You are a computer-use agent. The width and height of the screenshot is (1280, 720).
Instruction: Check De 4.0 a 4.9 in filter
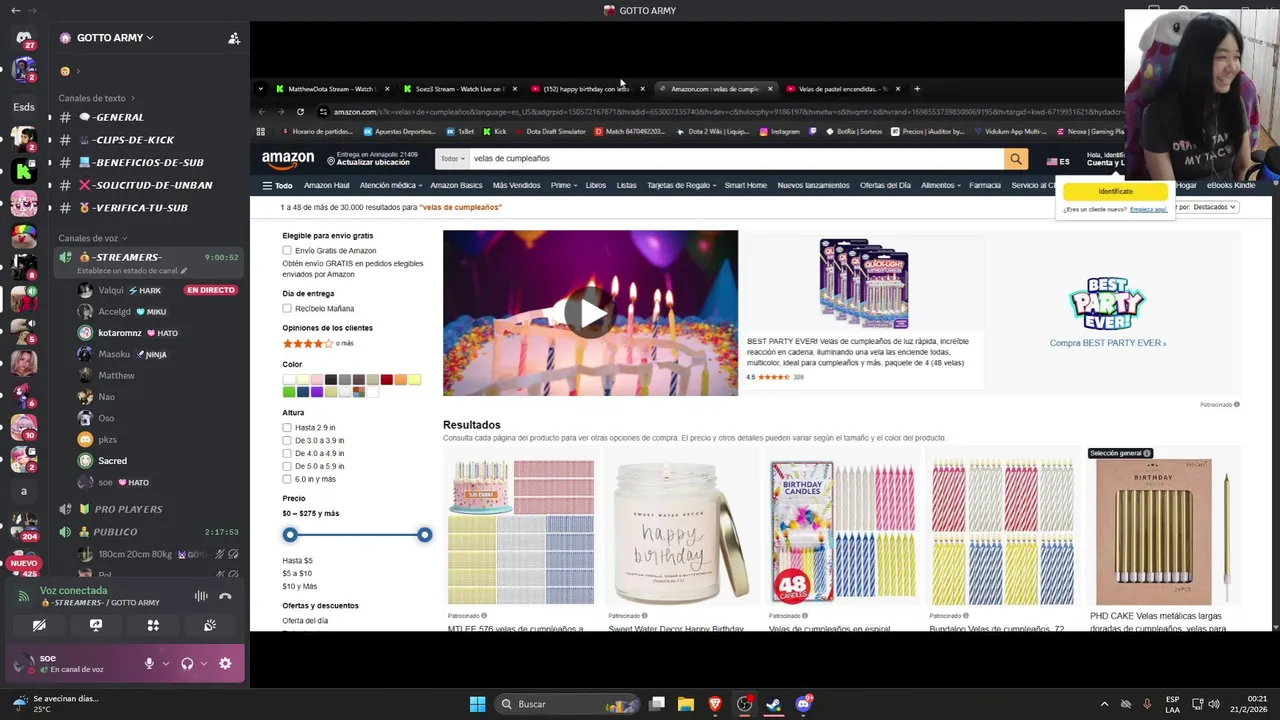(x=287, y=454)
